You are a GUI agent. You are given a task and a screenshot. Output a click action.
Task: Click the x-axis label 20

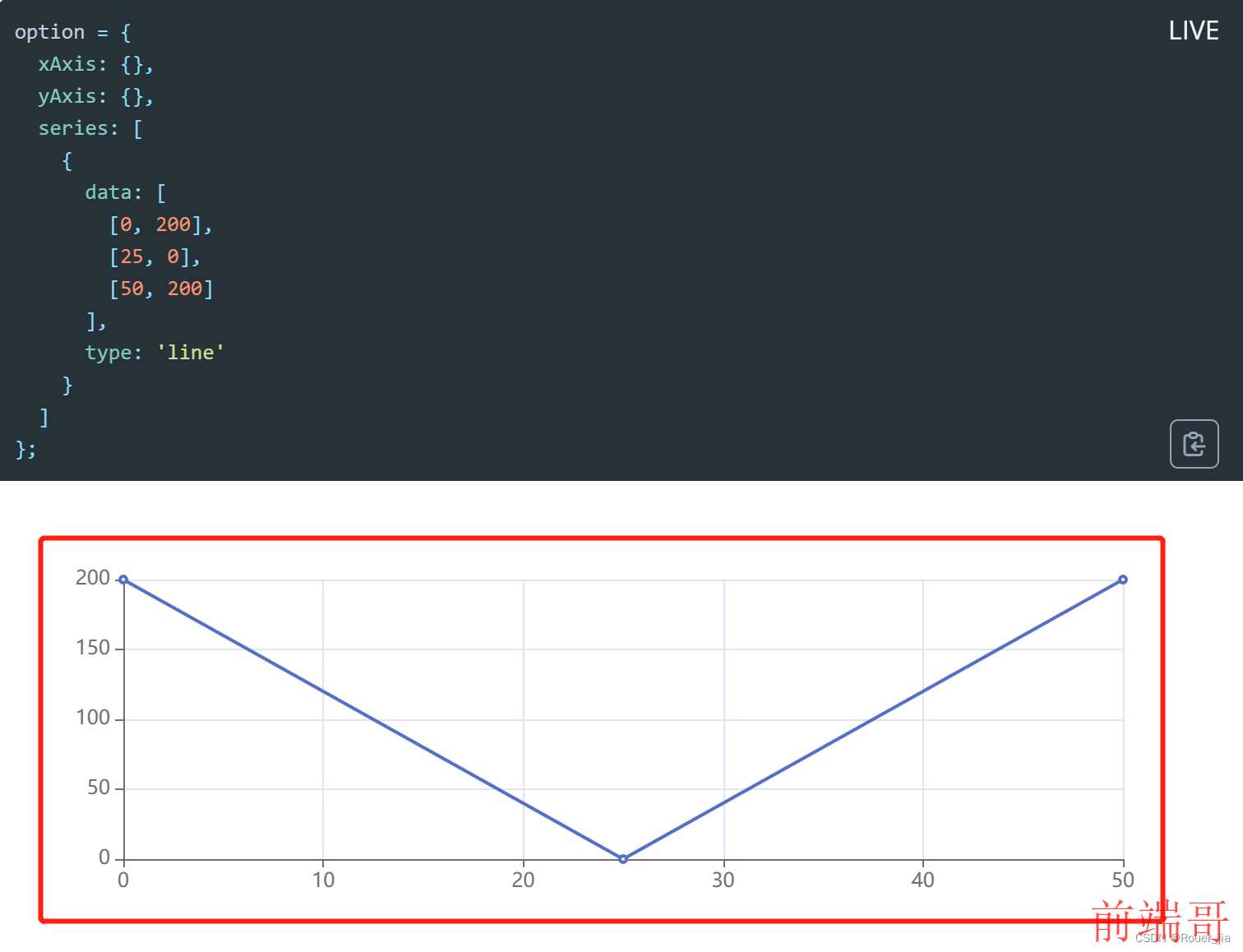[x=523, y=880]
